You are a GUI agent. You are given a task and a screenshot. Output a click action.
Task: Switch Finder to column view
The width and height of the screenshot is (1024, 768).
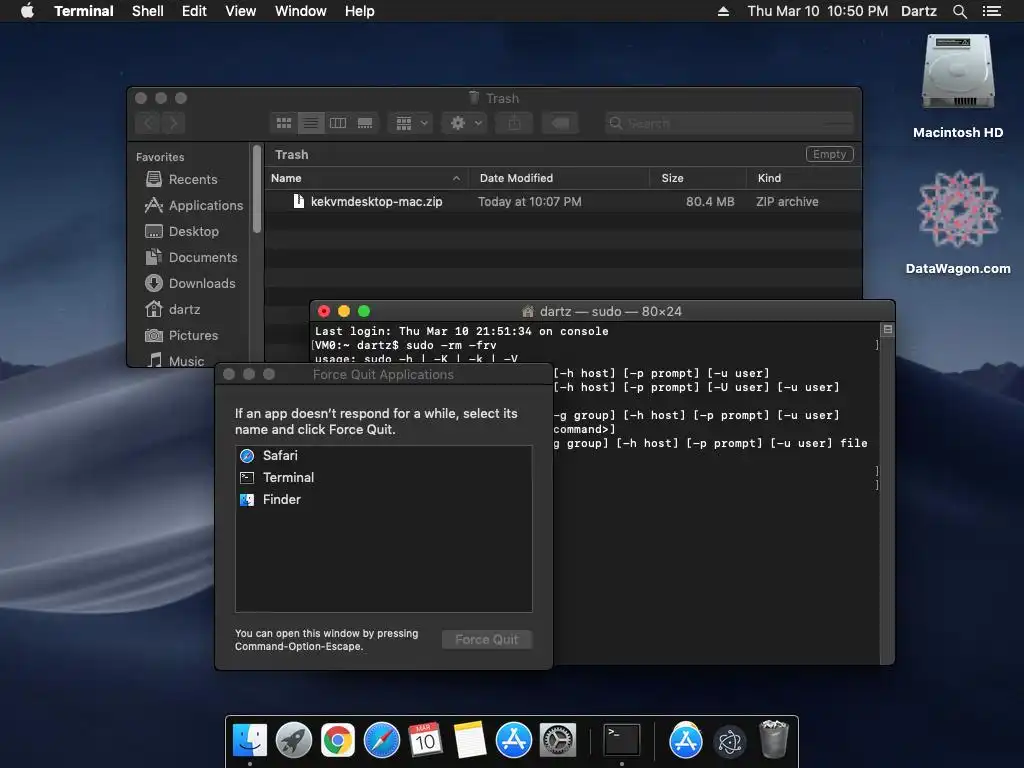click(338, 123)
